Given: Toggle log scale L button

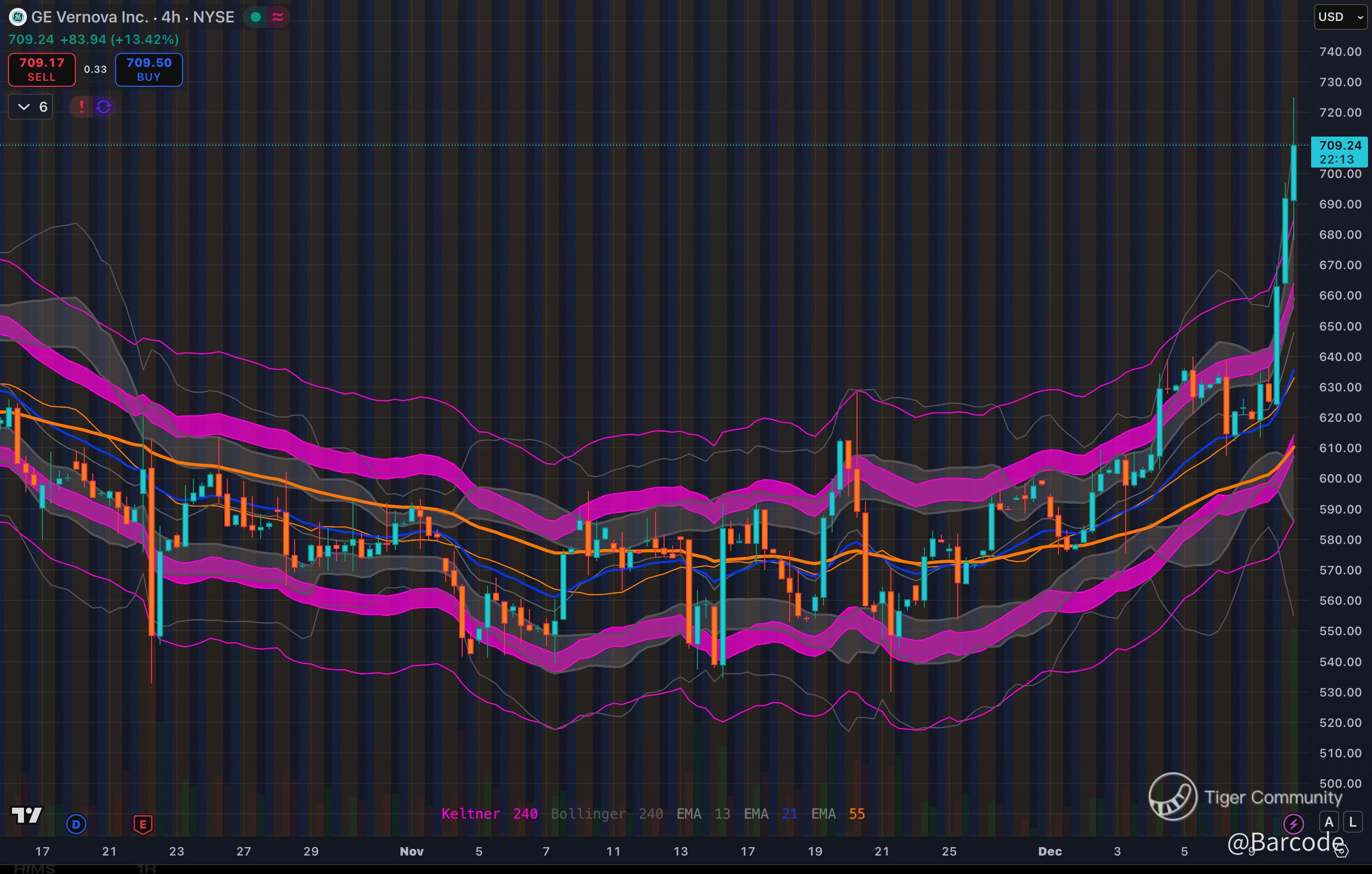Looking at the screenshot, I should point(1353,822).
